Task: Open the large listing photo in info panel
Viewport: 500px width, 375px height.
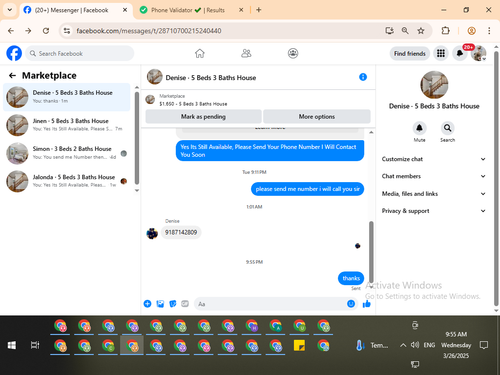Action: point(434,85)
